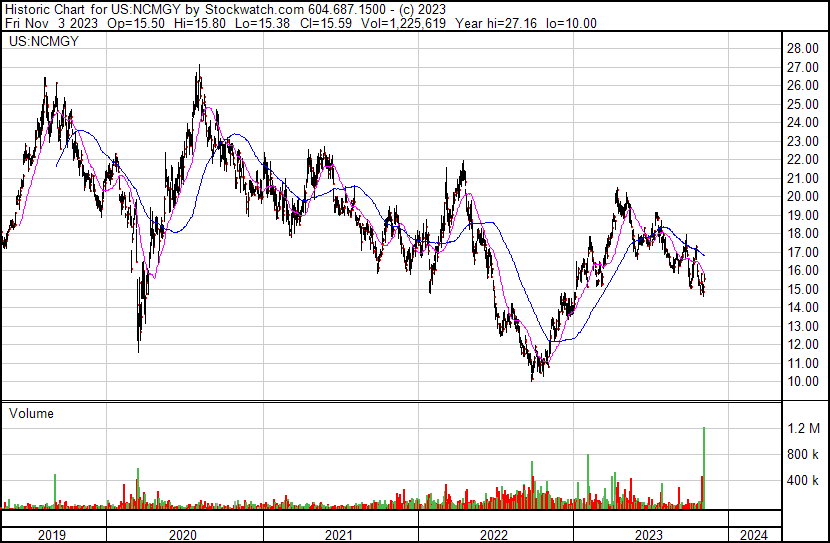This screenshot has height=543, width=830.
Task: Click the 25.00 price axis label
Action: [x=803, y=104]
